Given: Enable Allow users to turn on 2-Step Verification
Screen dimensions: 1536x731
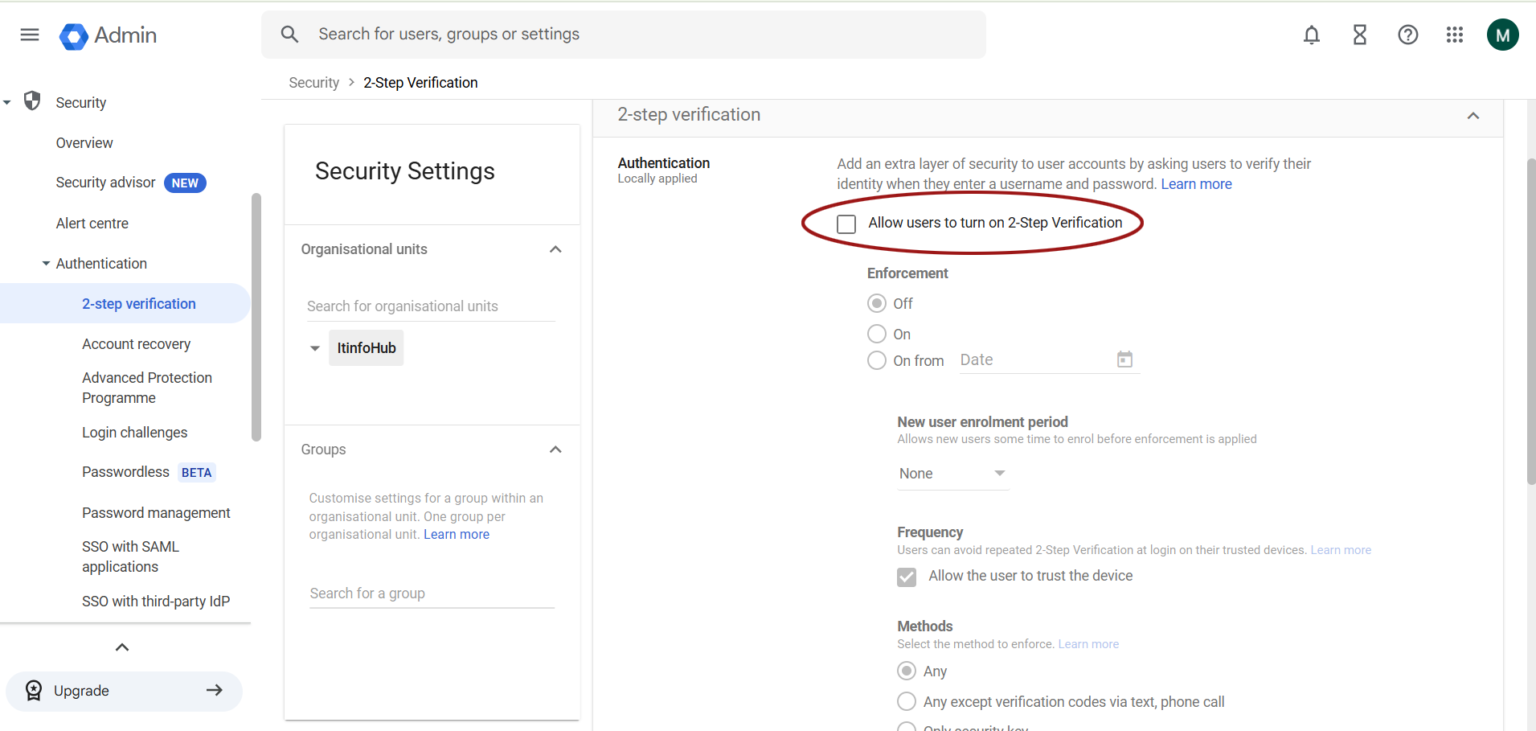Looking at the screenshot, I should click(x=846, y=223).
